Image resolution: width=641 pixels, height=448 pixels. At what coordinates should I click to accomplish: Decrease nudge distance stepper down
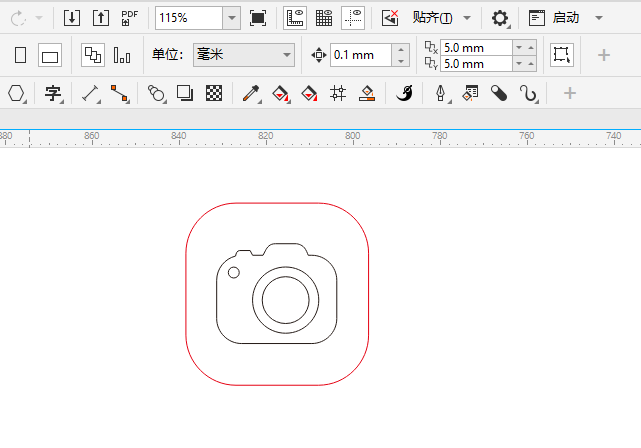pyautogui.click(x=401, y=61)
